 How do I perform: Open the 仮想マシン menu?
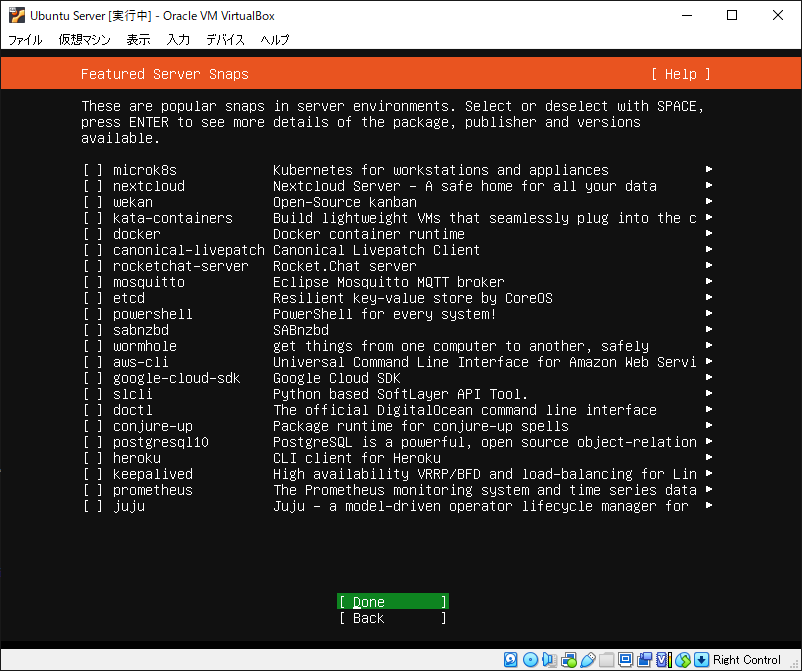[84, 40]
